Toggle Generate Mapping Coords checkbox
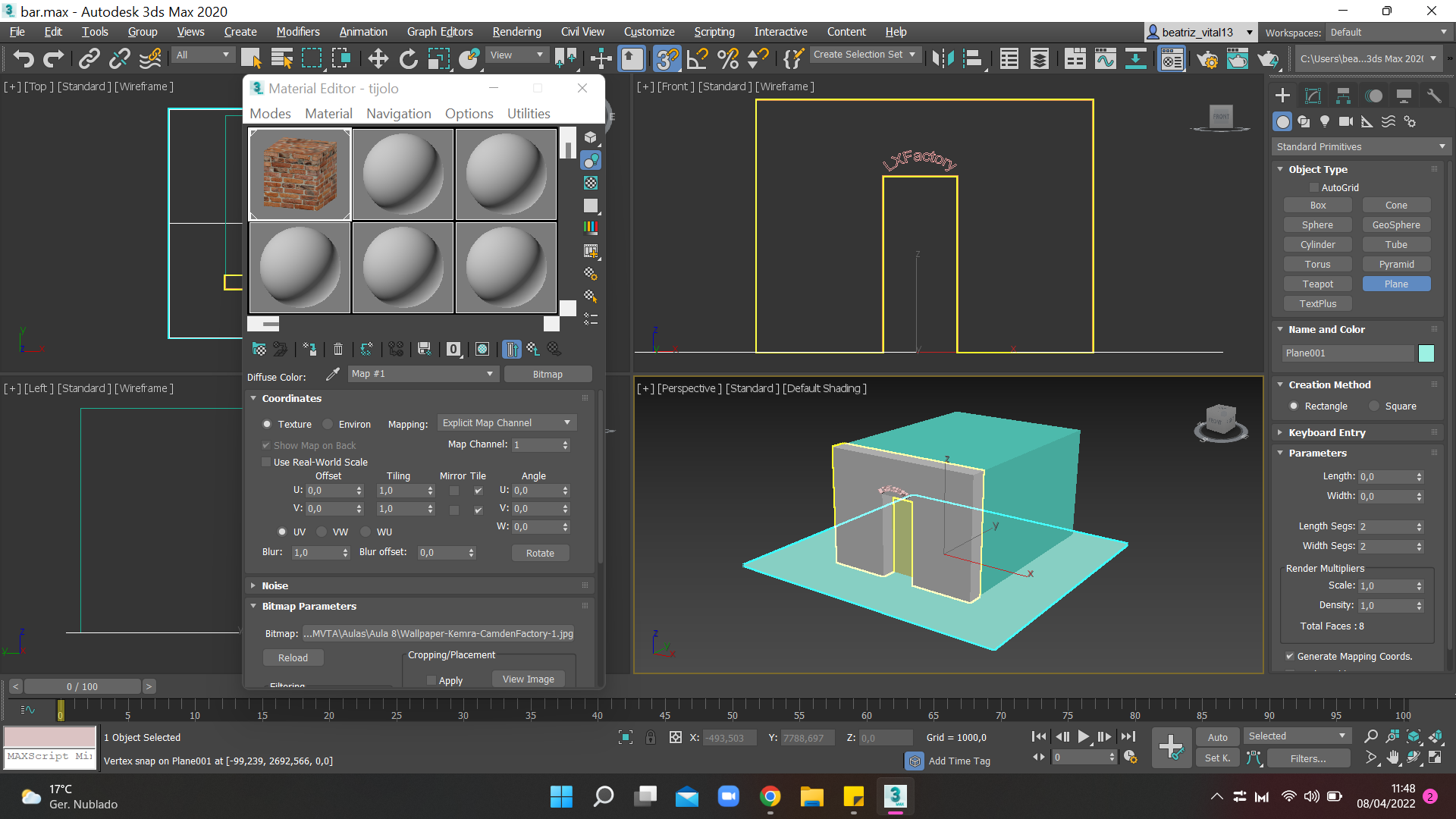This screenshot has width=1456, height=819. 1290,656
